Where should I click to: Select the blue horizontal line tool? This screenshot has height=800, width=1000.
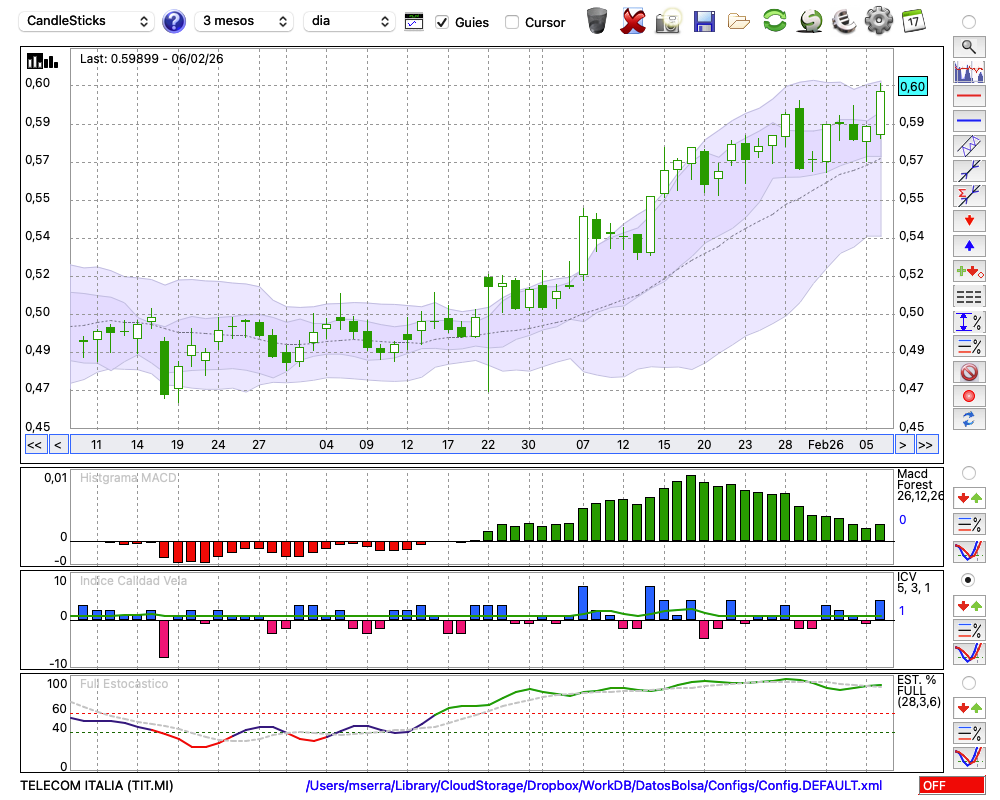969,121
